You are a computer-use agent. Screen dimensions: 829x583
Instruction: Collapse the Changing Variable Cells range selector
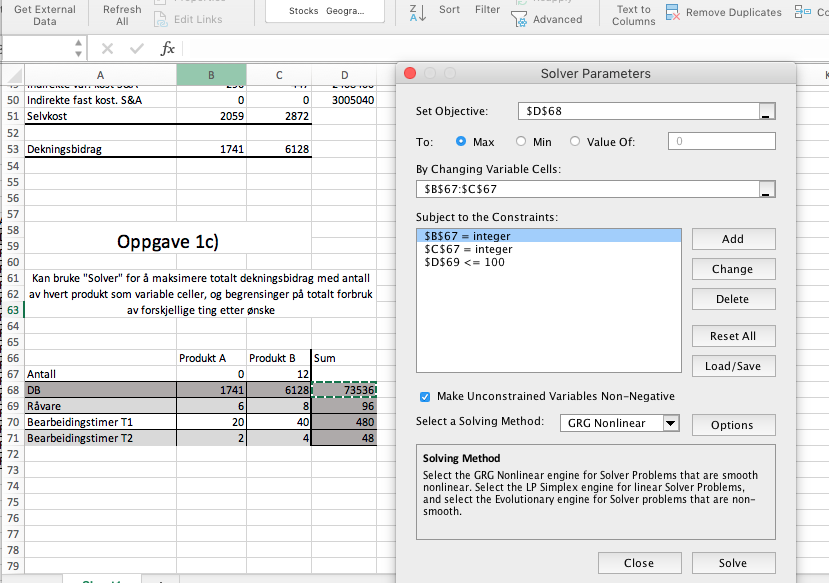(x=767, y=189)
